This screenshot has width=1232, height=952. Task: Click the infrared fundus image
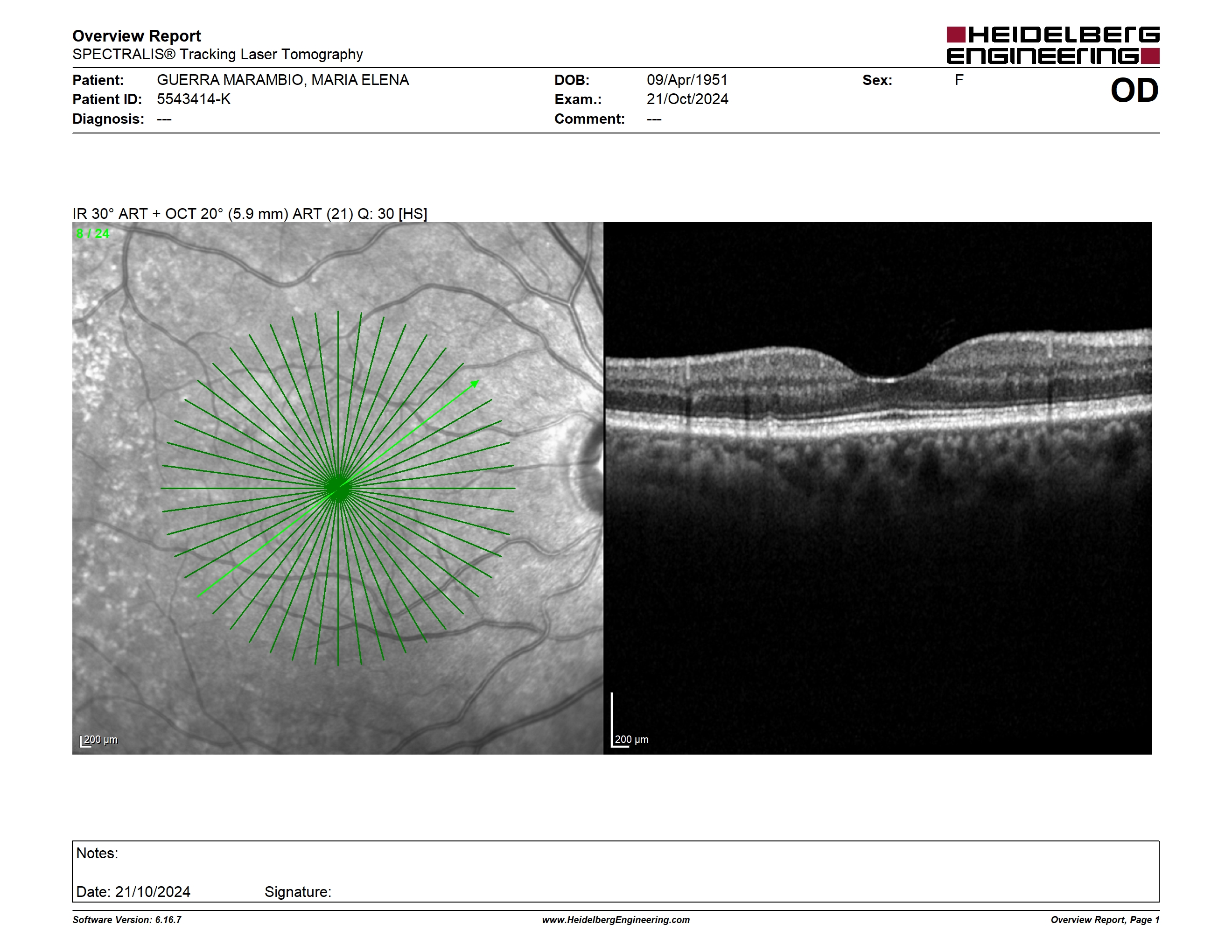point(337,489)
